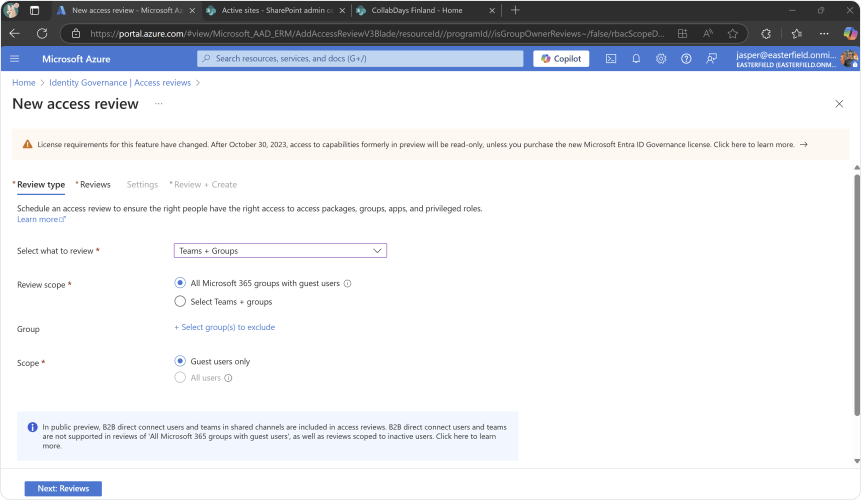
Task: Open account menu for jasper@easterfield
Action: click(x=796, y=59)
